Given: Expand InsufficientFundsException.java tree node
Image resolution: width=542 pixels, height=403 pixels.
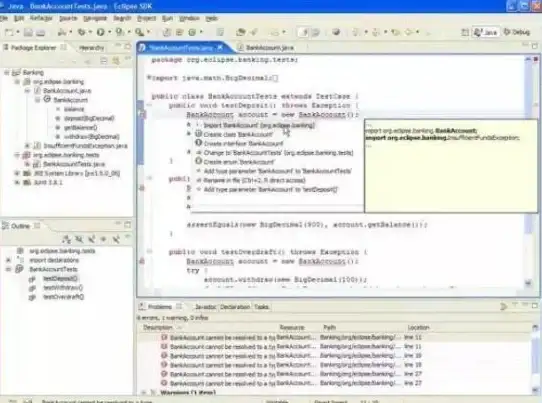Looking at the screenshot, I should [27, 146].
